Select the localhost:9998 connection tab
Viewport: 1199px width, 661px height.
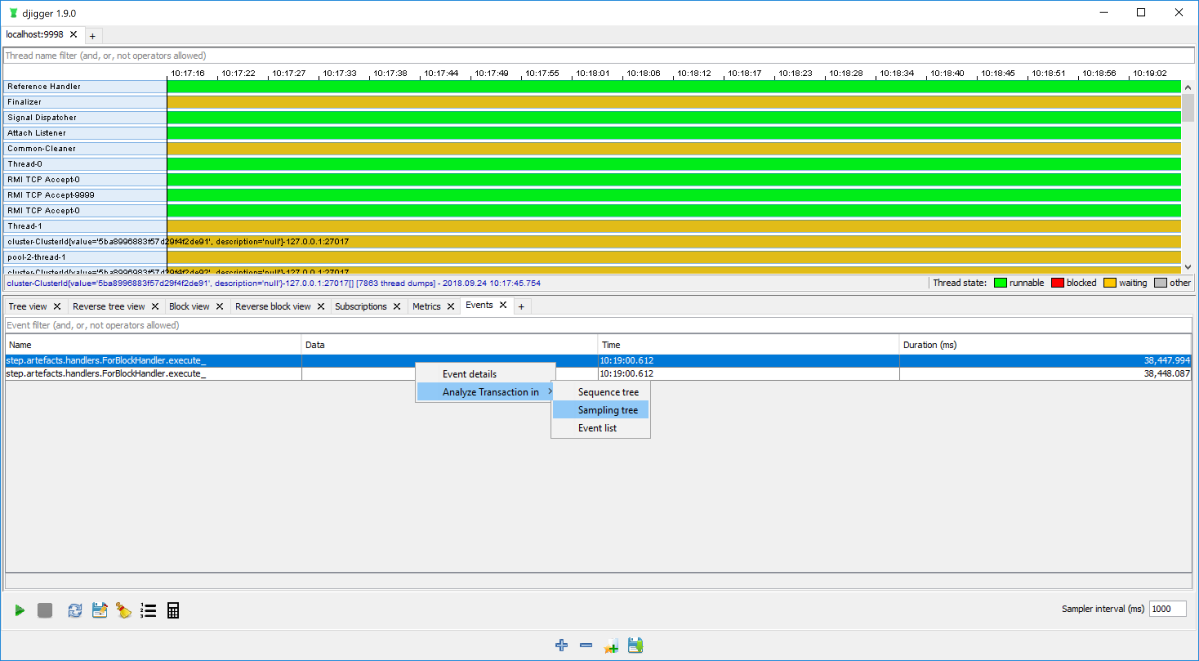point(34,34)
